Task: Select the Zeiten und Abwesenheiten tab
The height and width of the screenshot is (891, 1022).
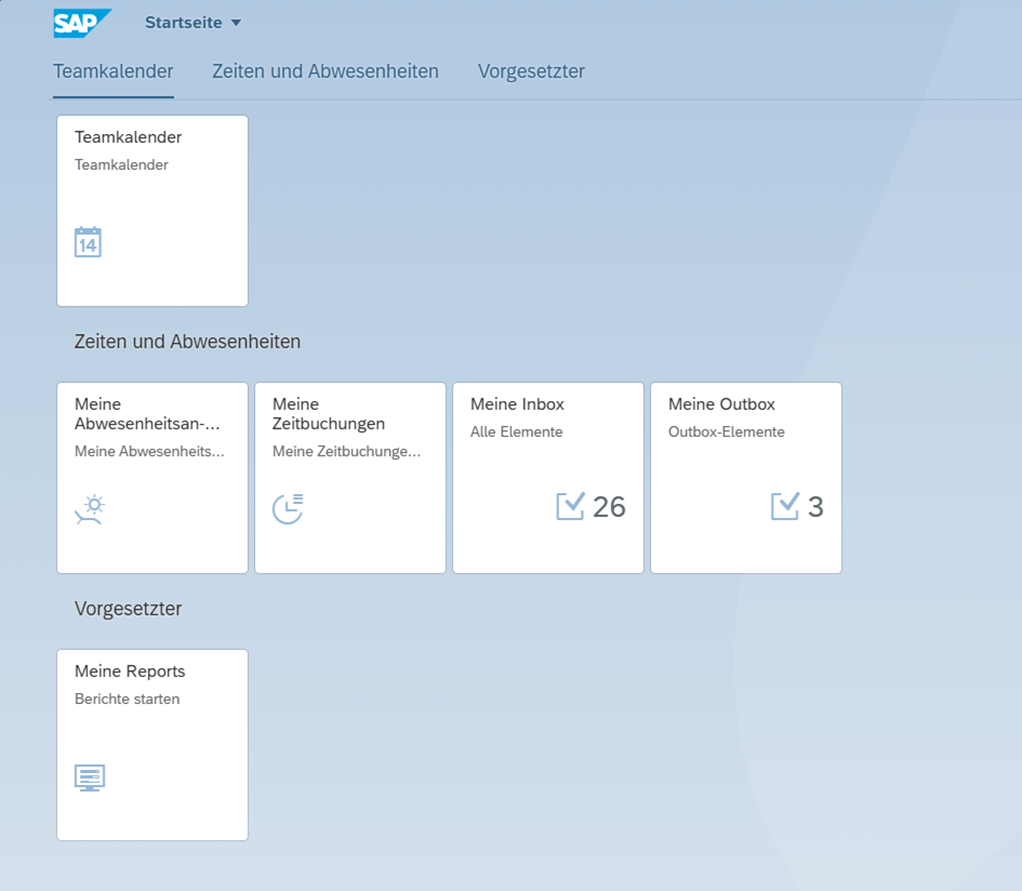Action: tap(325, 71)
